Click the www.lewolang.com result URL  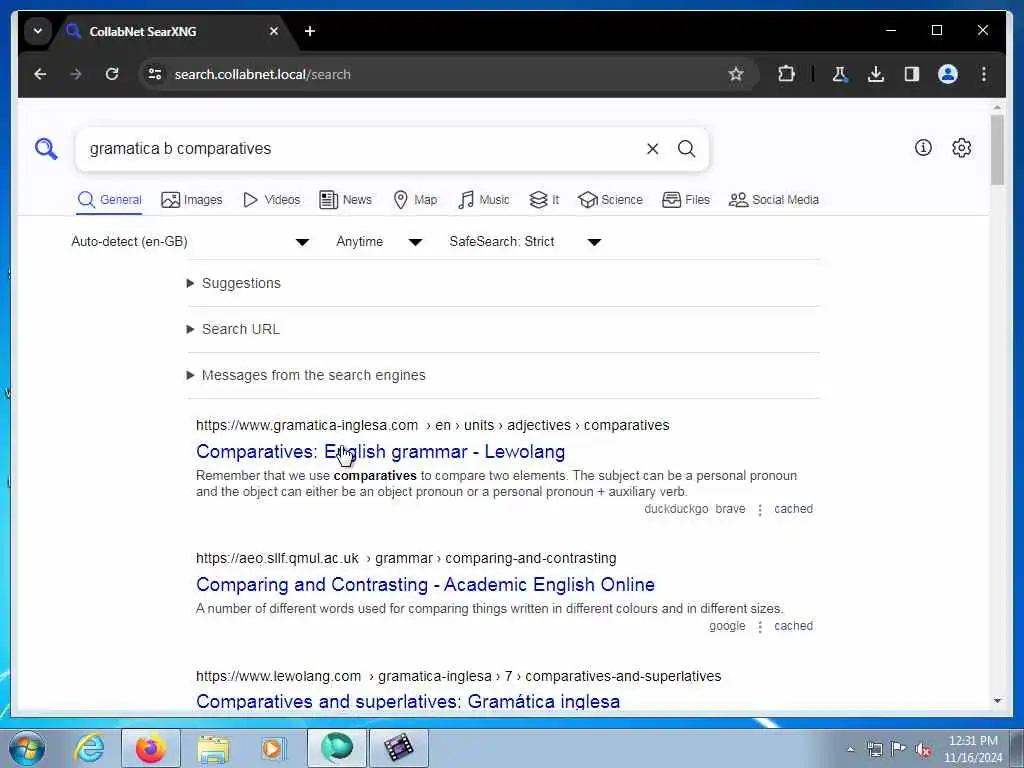(458, 676)
